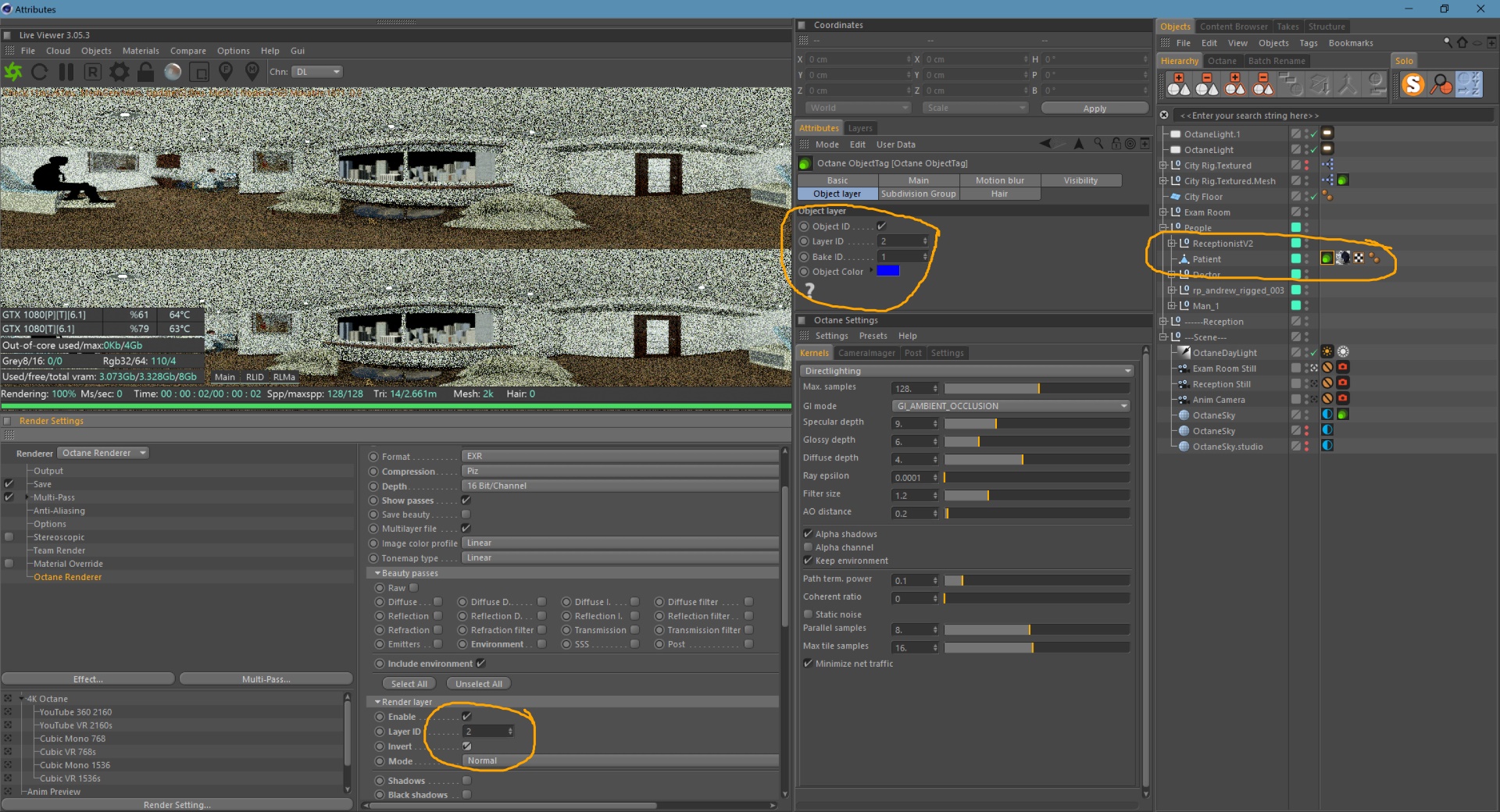This screenshot has height=812, width=1500.
Task: Toggle the Object ID checkbox
Action: (881, 226)
